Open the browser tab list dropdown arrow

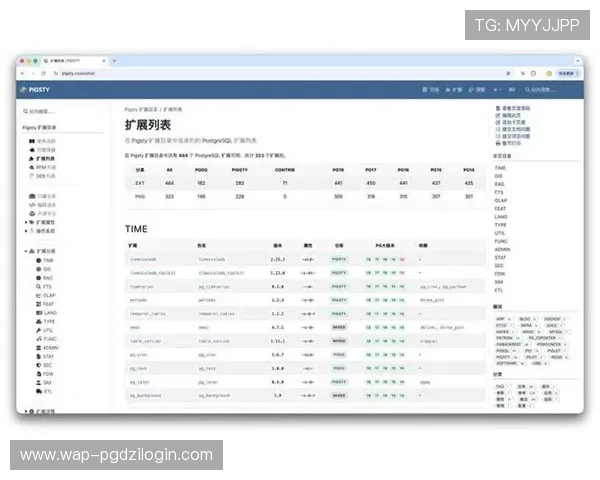(577, 61)
